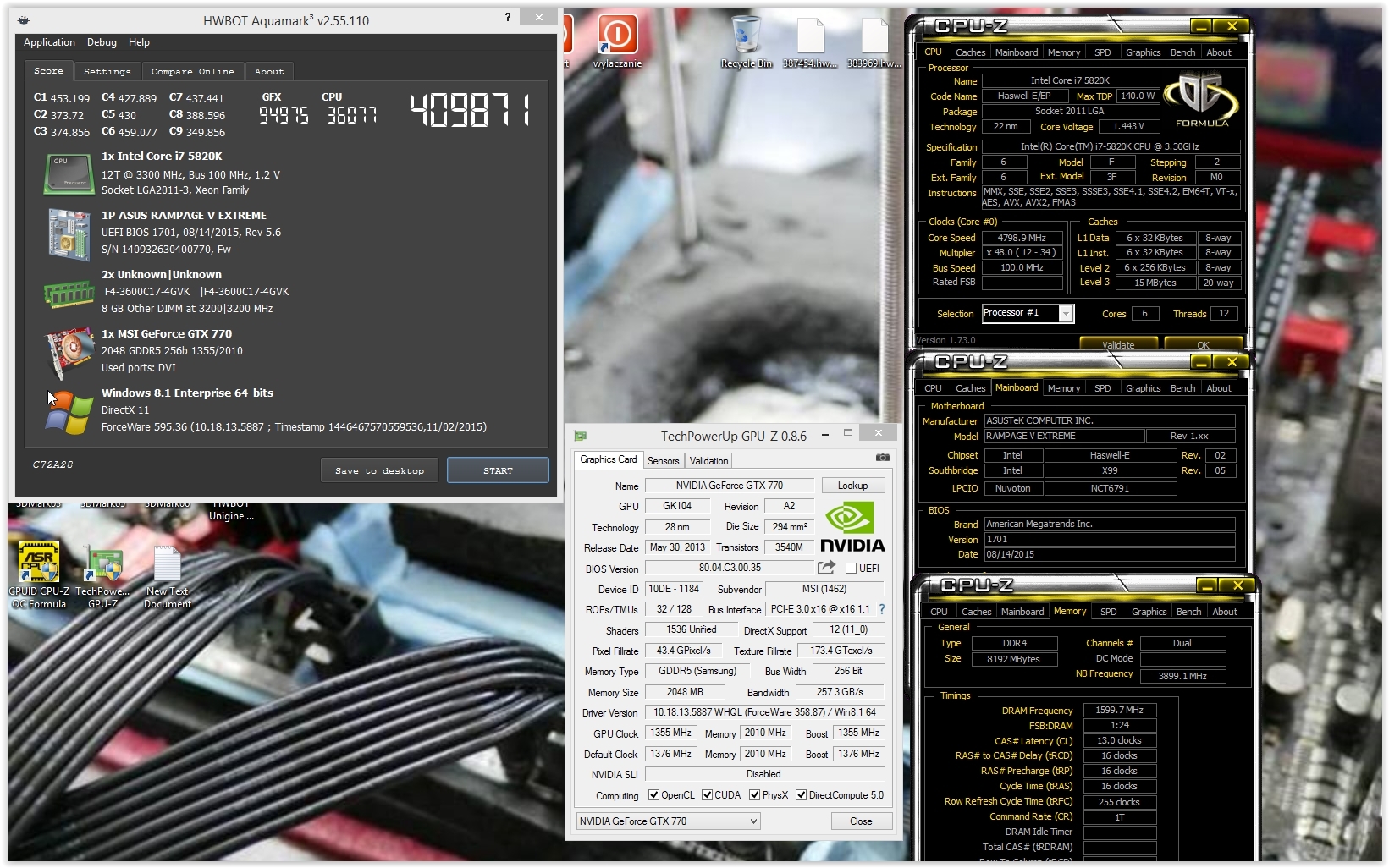1389x868 pixels.
Task: Click the graphics card icon in Aquamark
Action: (69, 352)
